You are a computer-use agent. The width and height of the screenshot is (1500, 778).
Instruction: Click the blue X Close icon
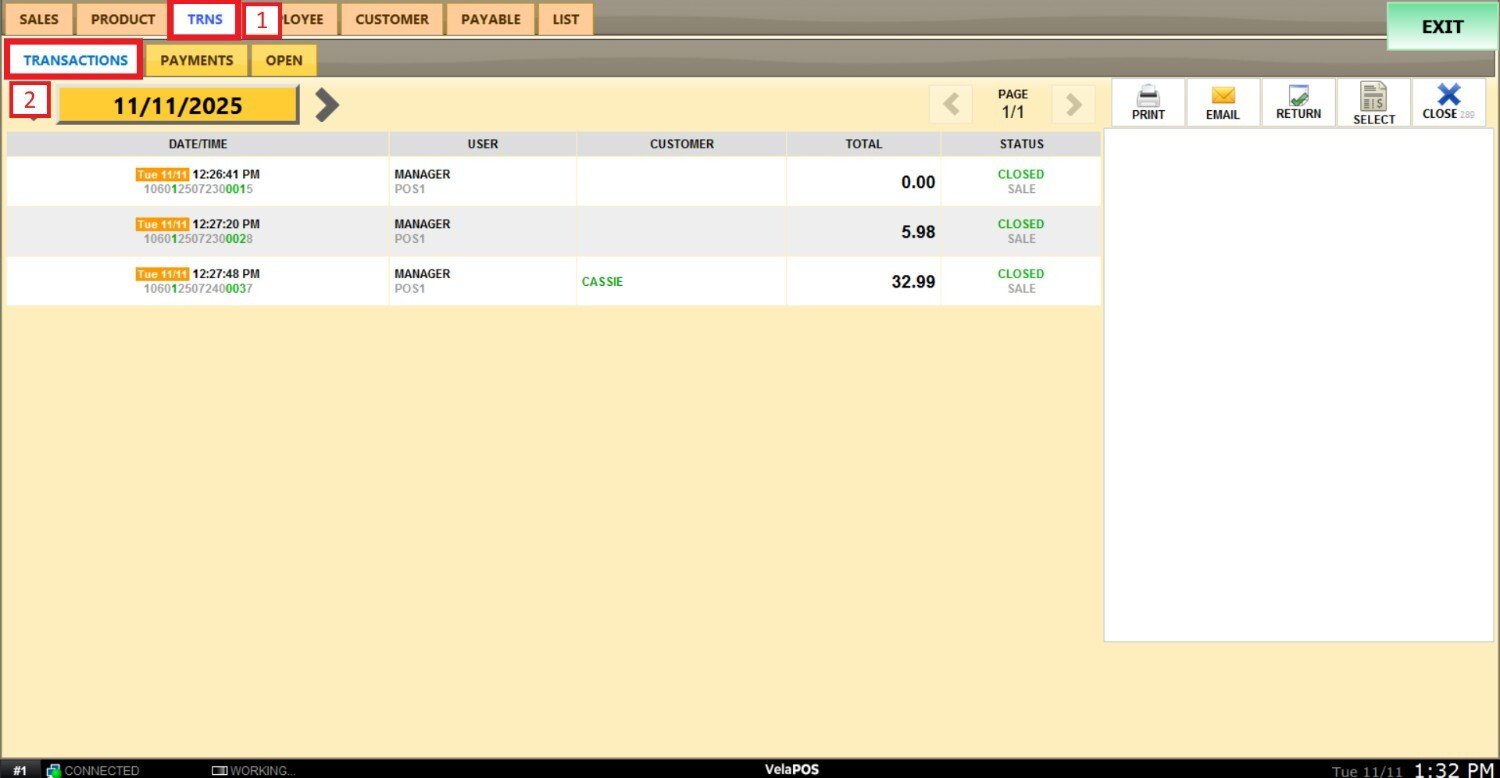1448,96
